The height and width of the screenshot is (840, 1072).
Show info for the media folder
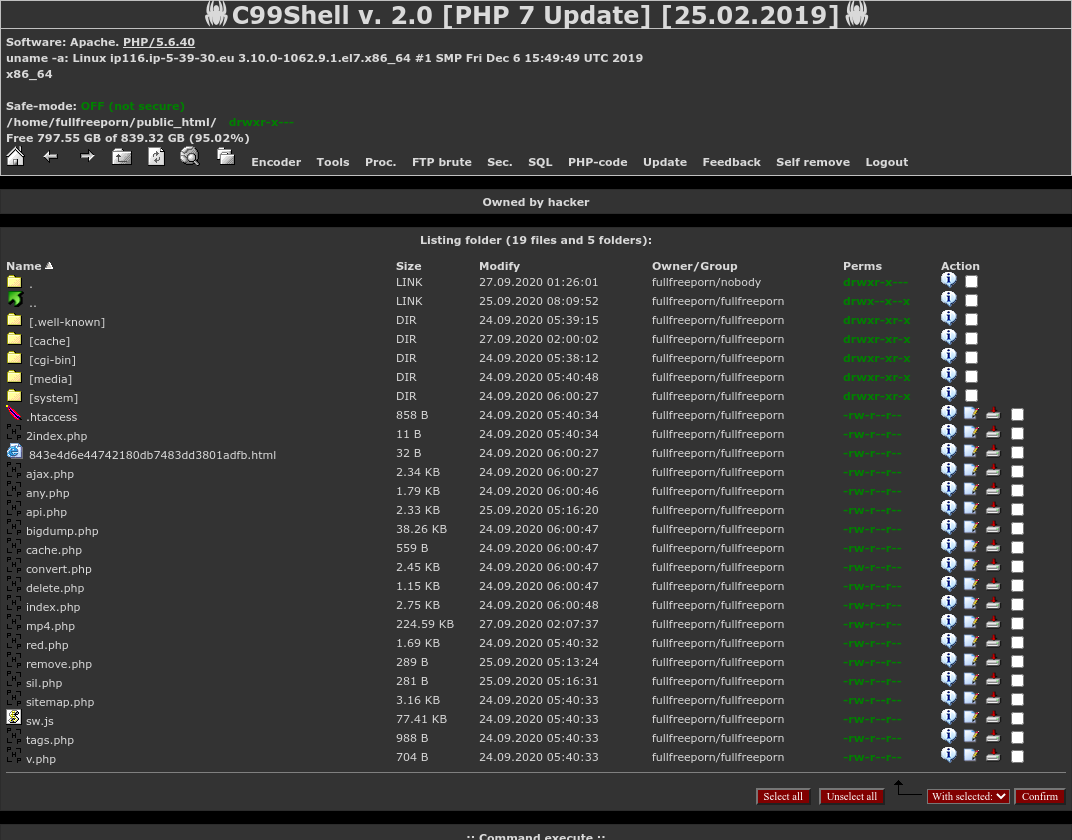[948, 375]
